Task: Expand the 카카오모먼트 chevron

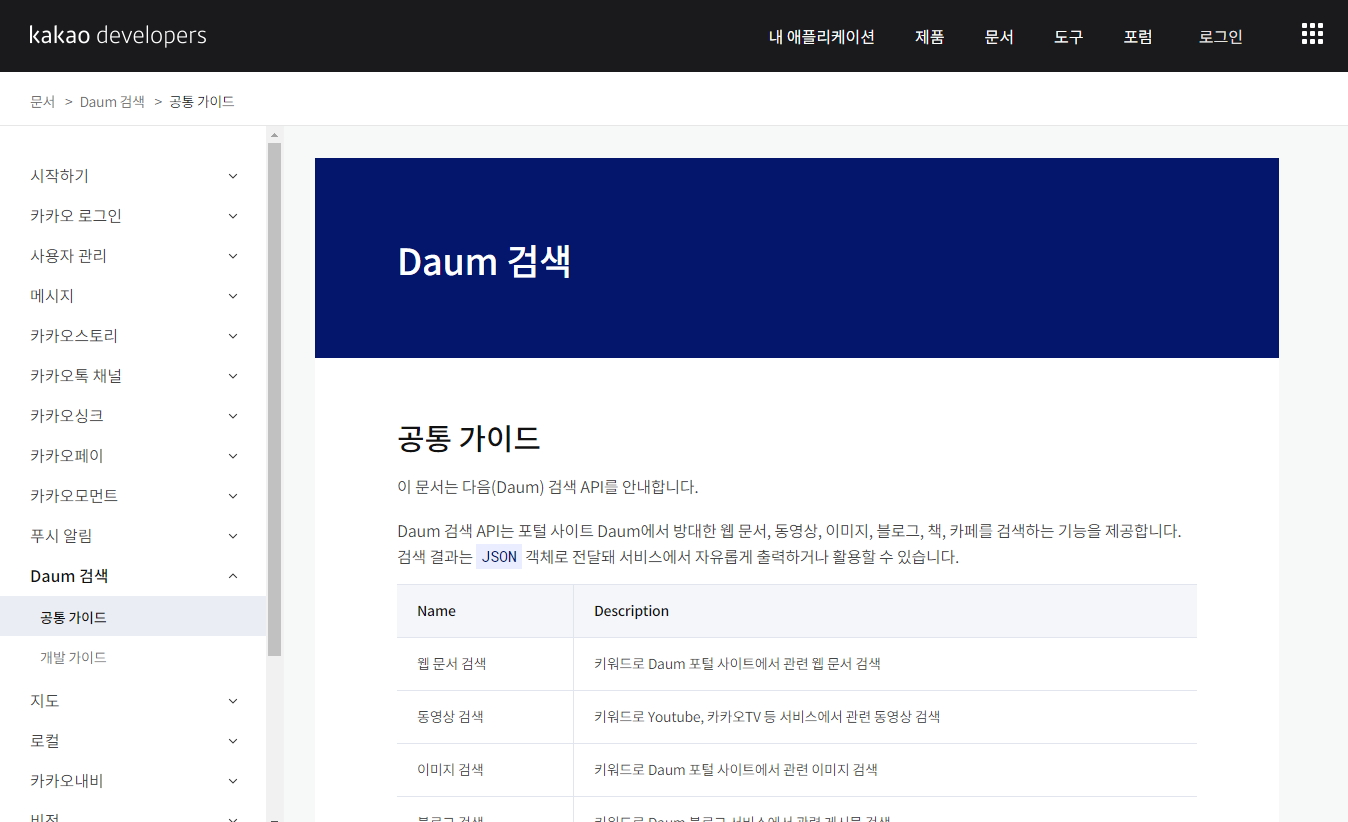Action: [233, 496]
